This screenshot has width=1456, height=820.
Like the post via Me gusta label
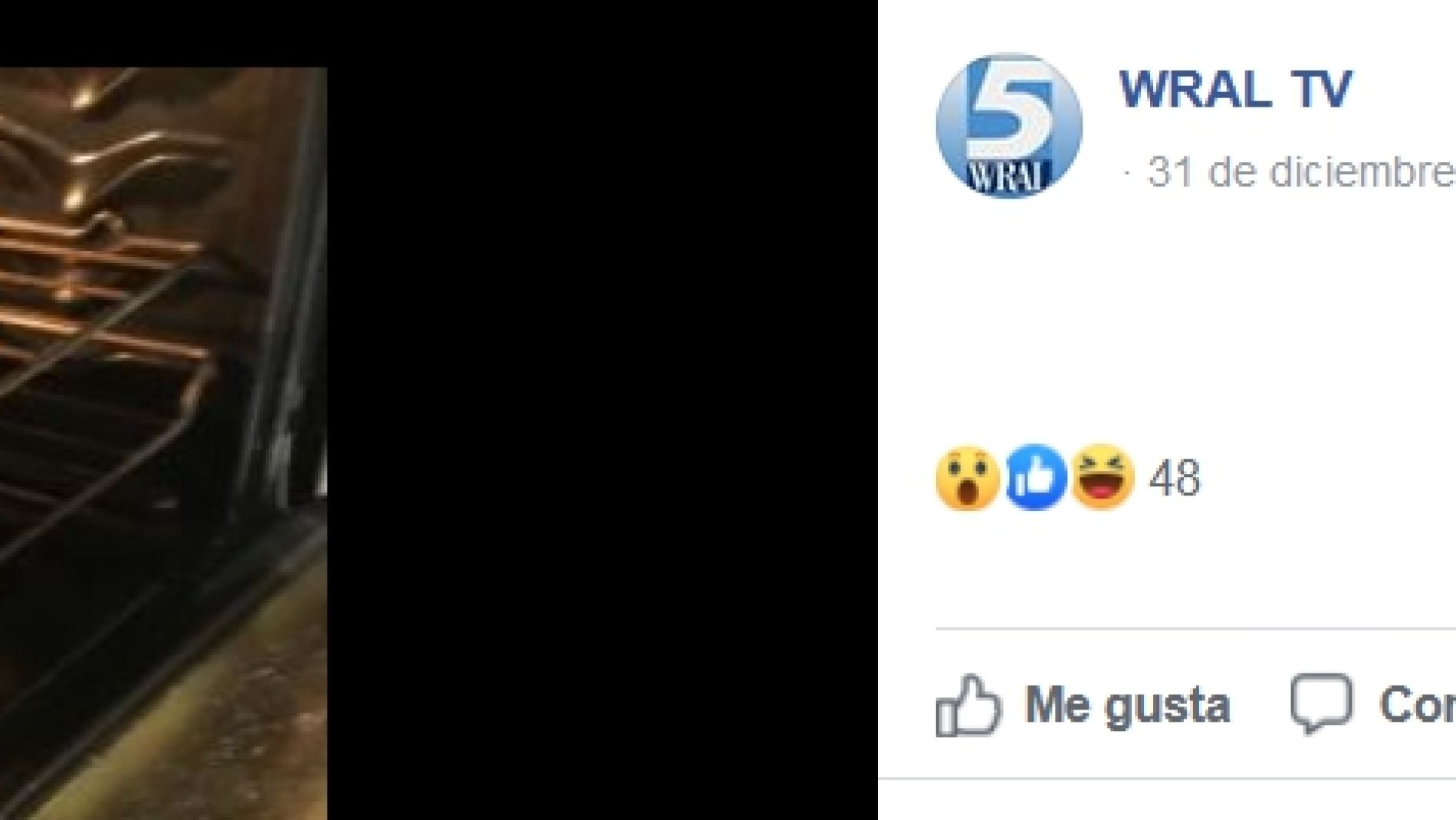(x=1128, y=706)
